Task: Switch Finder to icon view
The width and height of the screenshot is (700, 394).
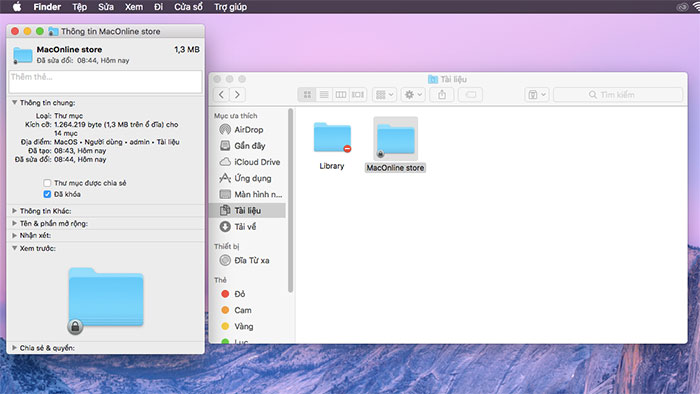Action: [x=307, y=95]
